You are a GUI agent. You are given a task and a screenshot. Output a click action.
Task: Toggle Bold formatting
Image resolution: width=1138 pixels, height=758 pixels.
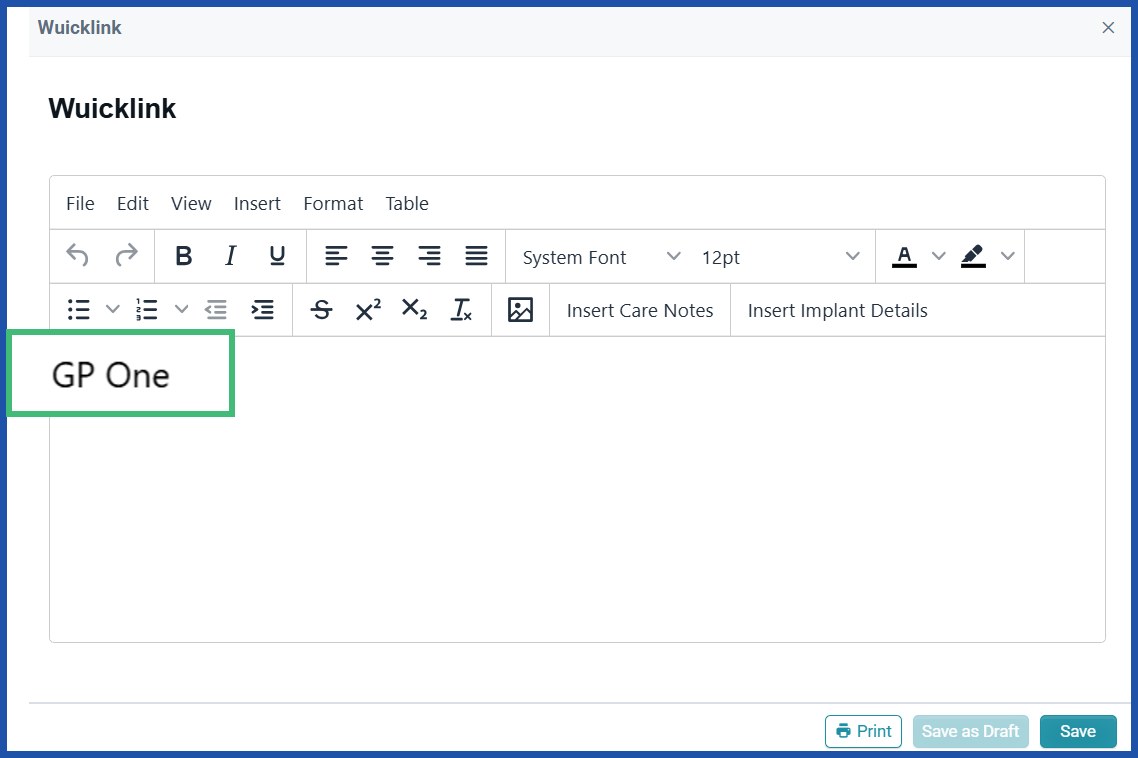pos(184,256)
